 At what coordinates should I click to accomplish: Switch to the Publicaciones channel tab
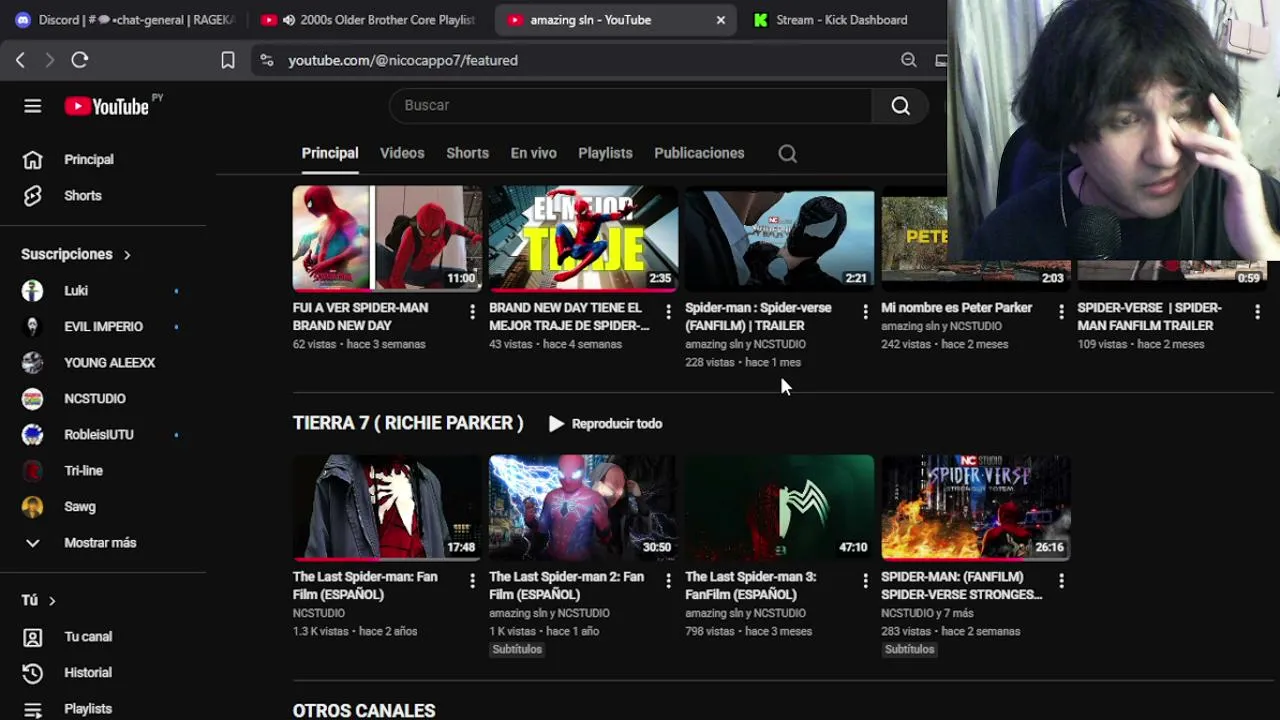699,153
